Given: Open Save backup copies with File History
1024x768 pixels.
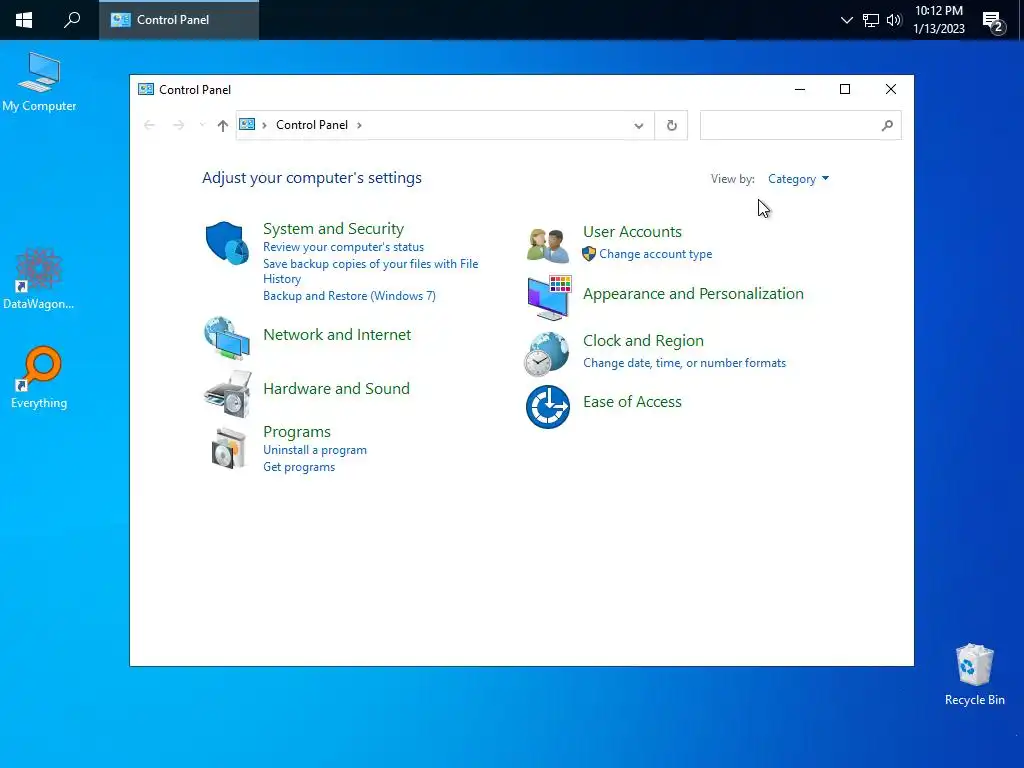Looking at the screenshot, I should [x=370, y=271].
